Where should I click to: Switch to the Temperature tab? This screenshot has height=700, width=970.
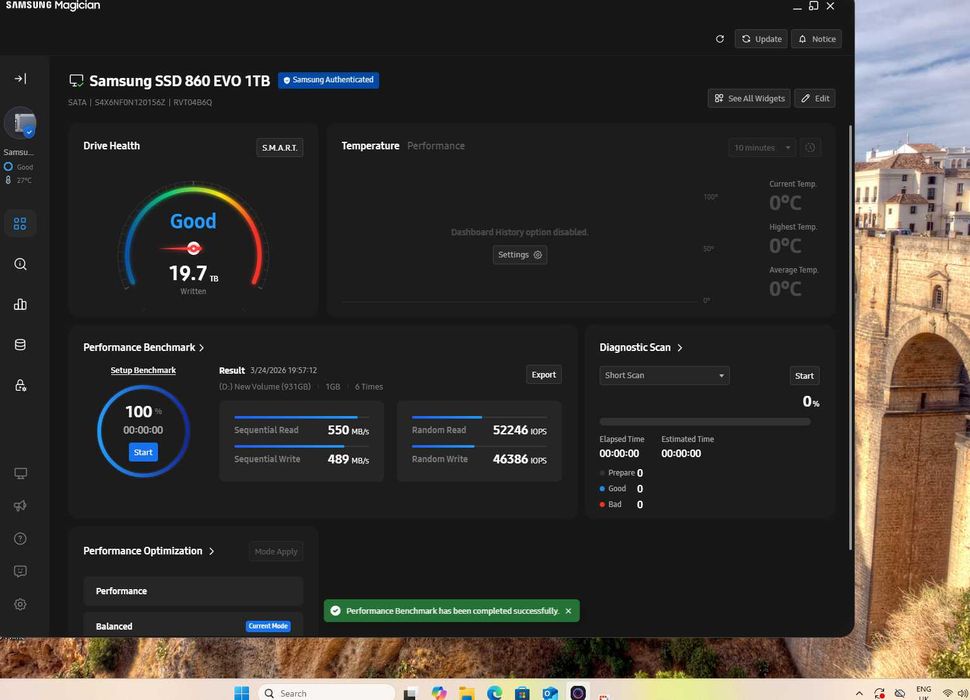click(x=370, y=146)
